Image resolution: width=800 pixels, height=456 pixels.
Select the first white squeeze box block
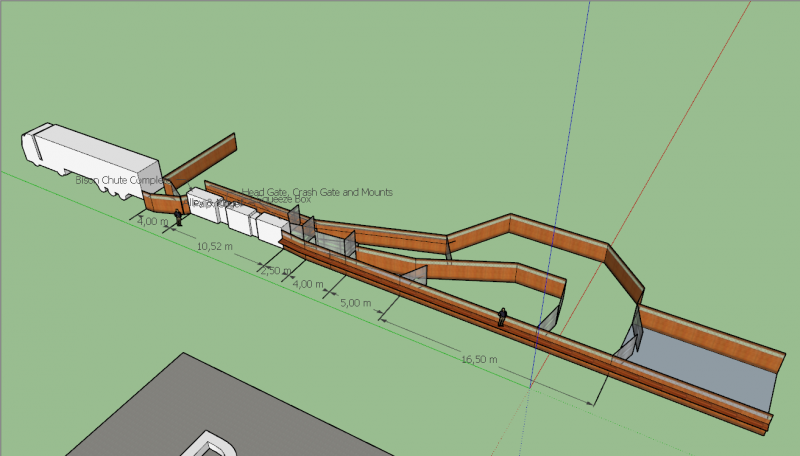click(204, 205)
